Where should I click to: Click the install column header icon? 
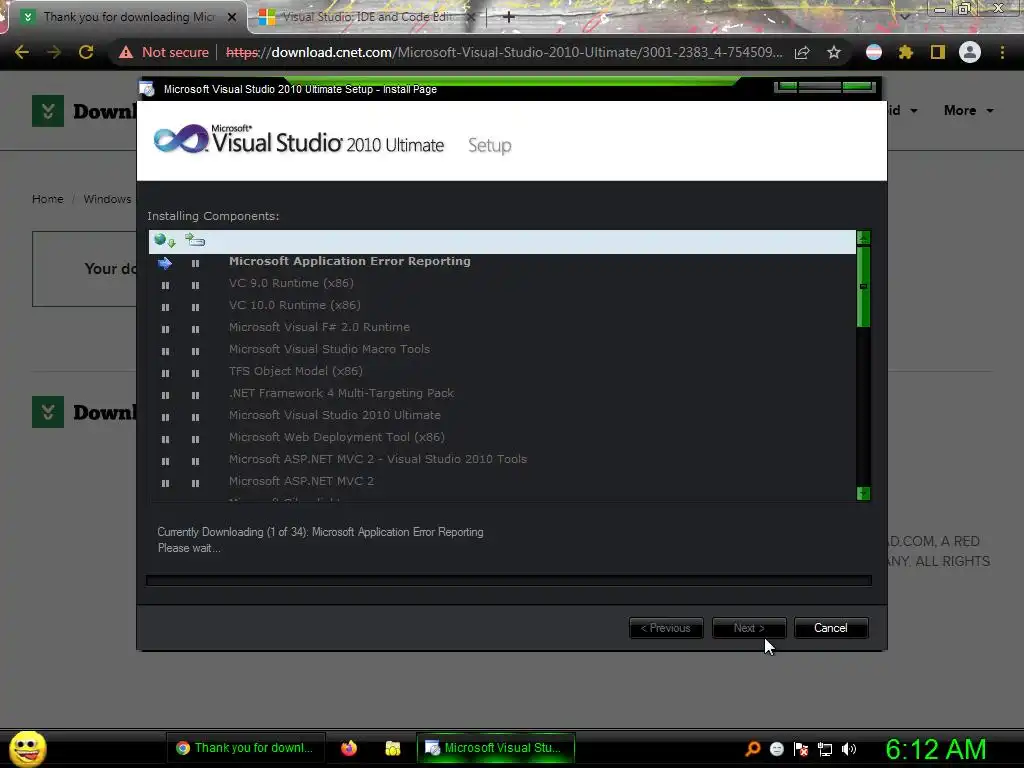(x=195, y=240)
